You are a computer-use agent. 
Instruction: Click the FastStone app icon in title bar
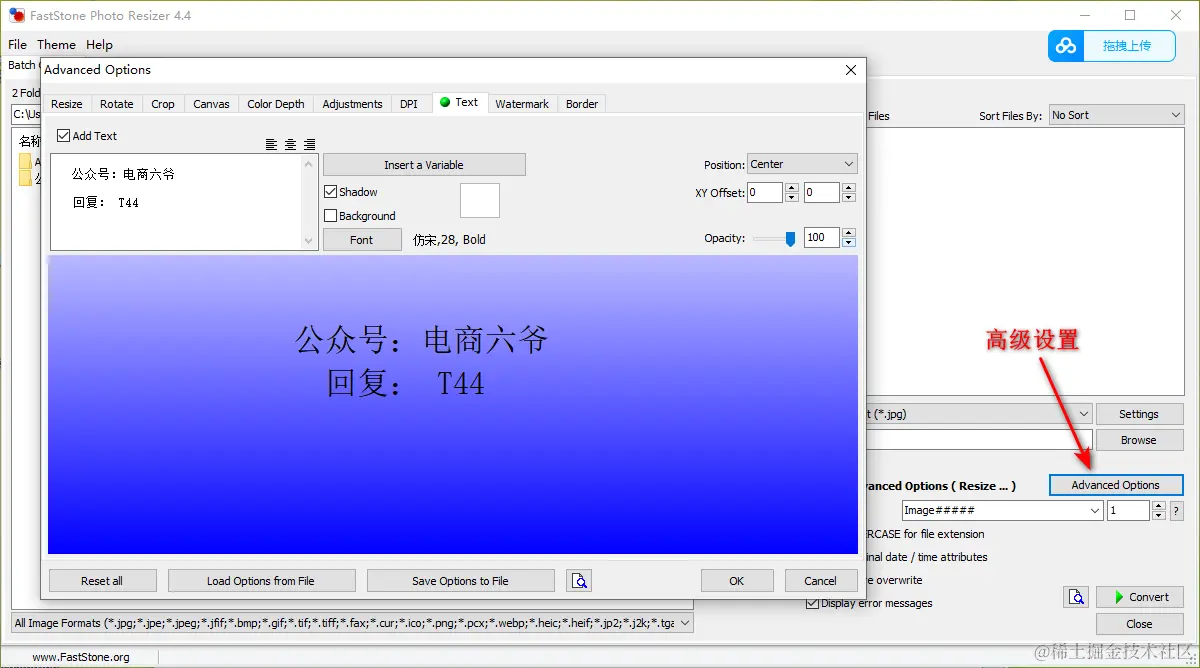point(16,15)
